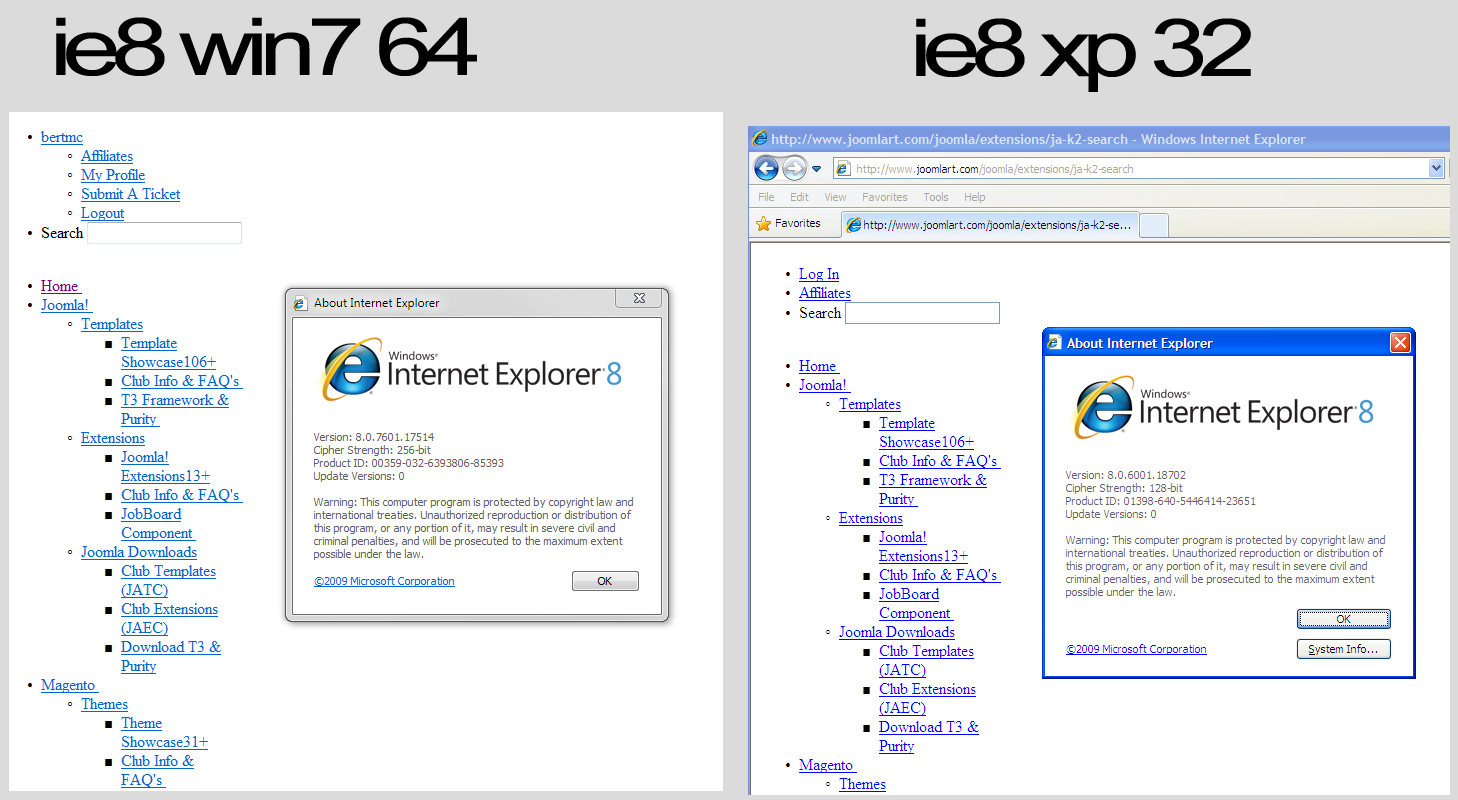Click inside the Search input field
The image size is (1458, 800).
[x=164, y=232]
